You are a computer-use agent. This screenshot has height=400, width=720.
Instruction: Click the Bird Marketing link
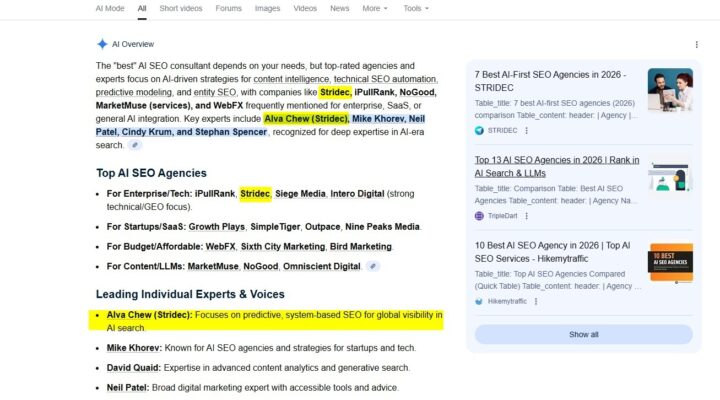[360, 247]
